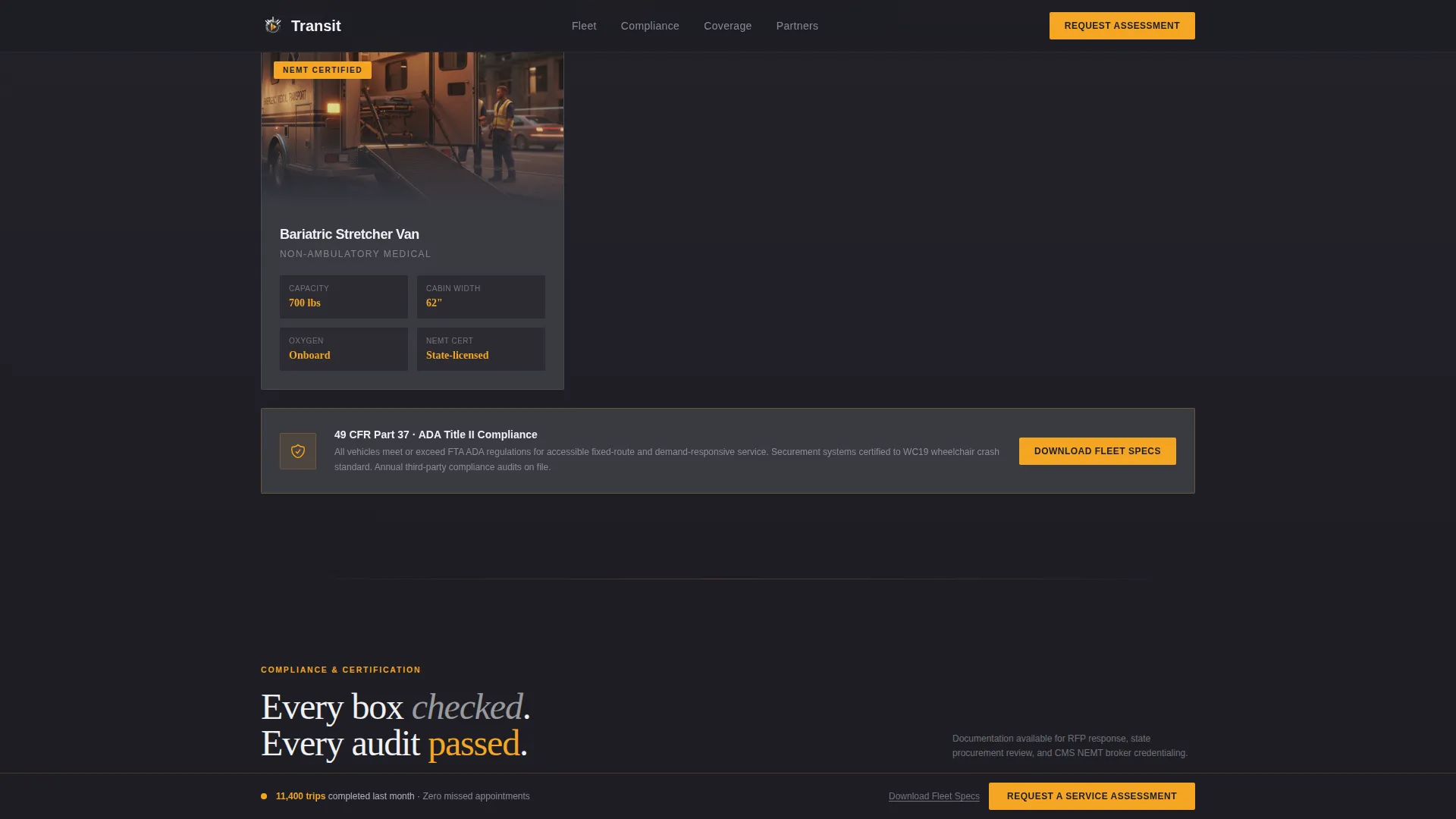Image resolution: width=1456 pixels, height=819 pixels.
Task: Click Download Fleet Specs orange button
Action: point(1097,451)
